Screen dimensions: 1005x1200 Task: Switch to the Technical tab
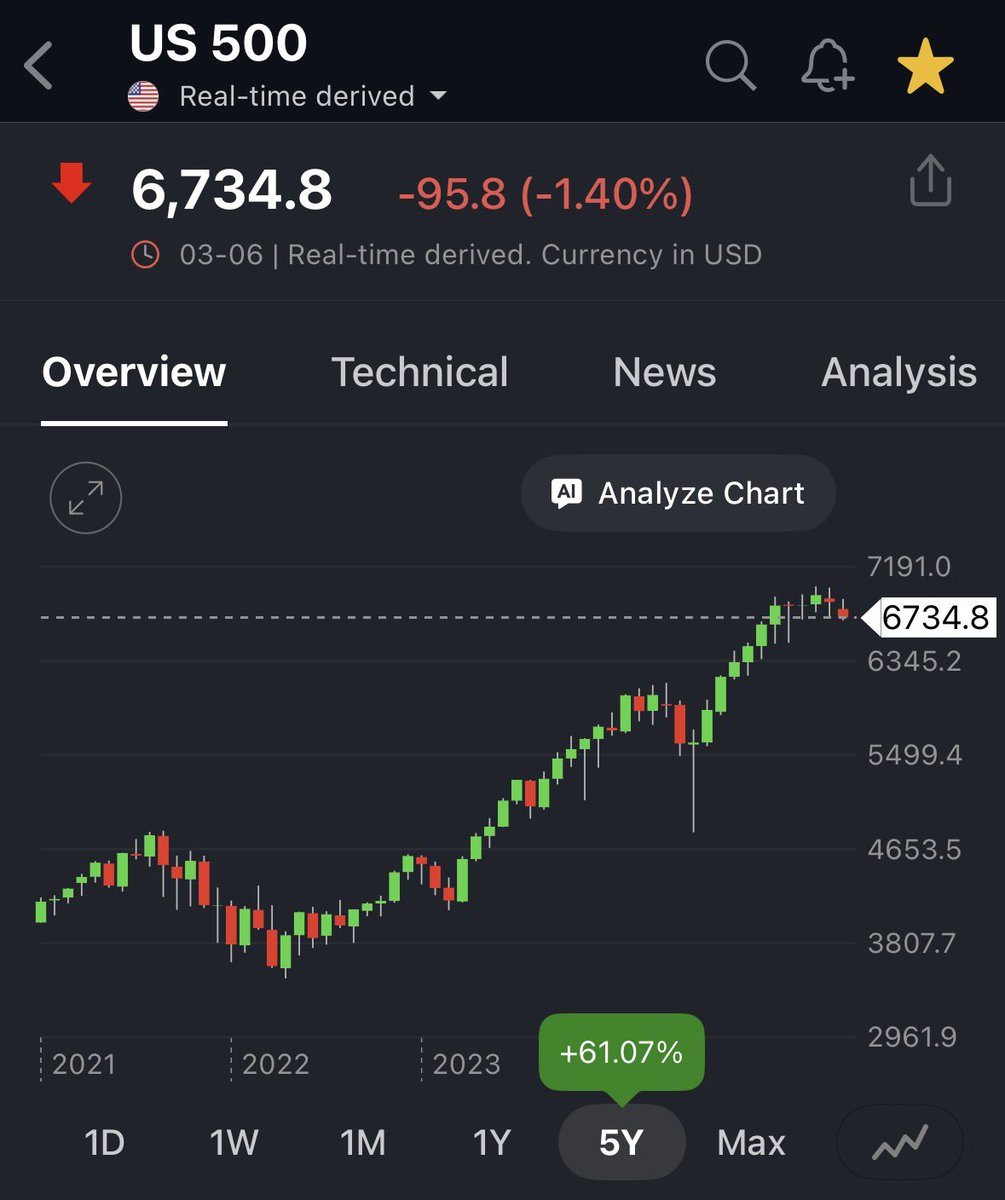[419, 372]
